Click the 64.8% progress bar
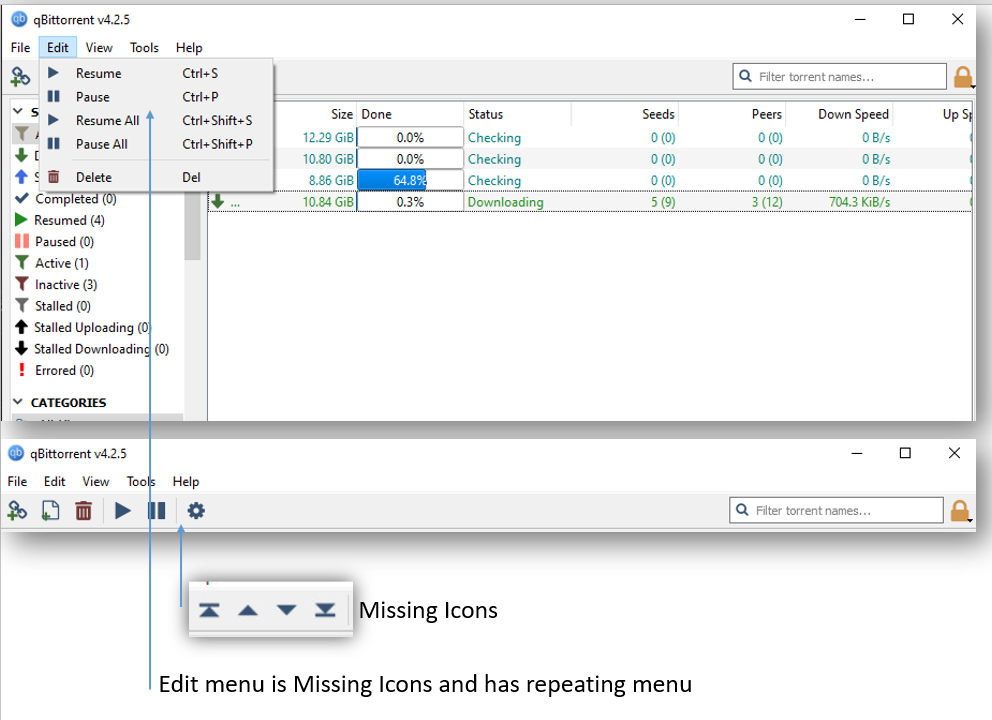The height and width of the screenshot is (720, 992). [410, 180]
